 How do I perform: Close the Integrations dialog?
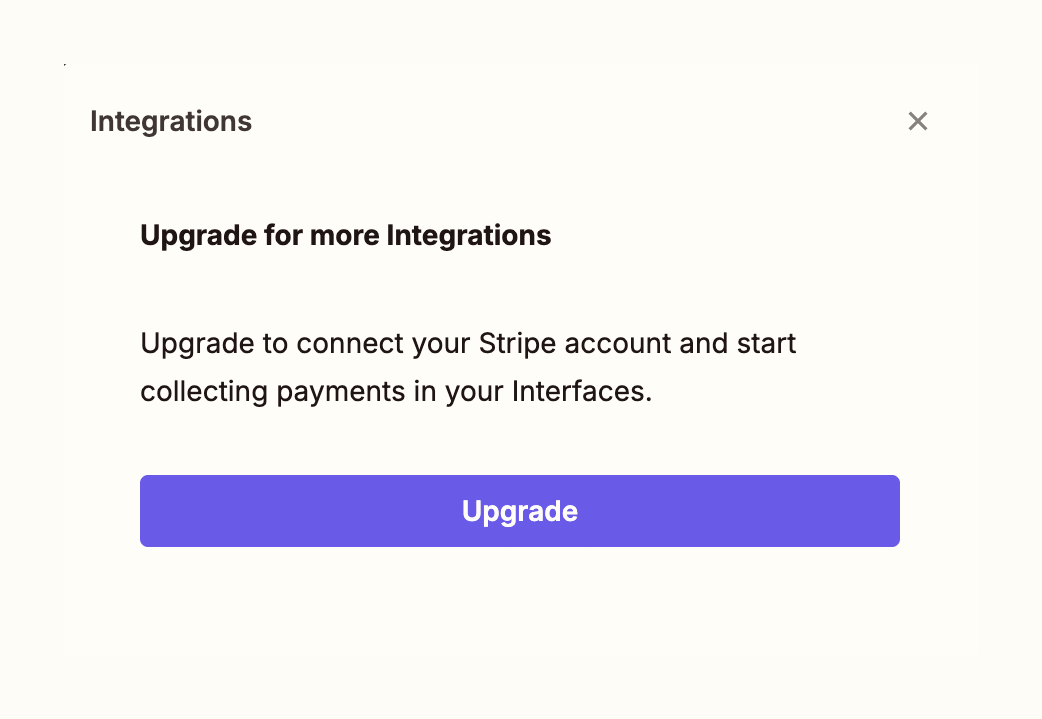click(x=918, y=121)
